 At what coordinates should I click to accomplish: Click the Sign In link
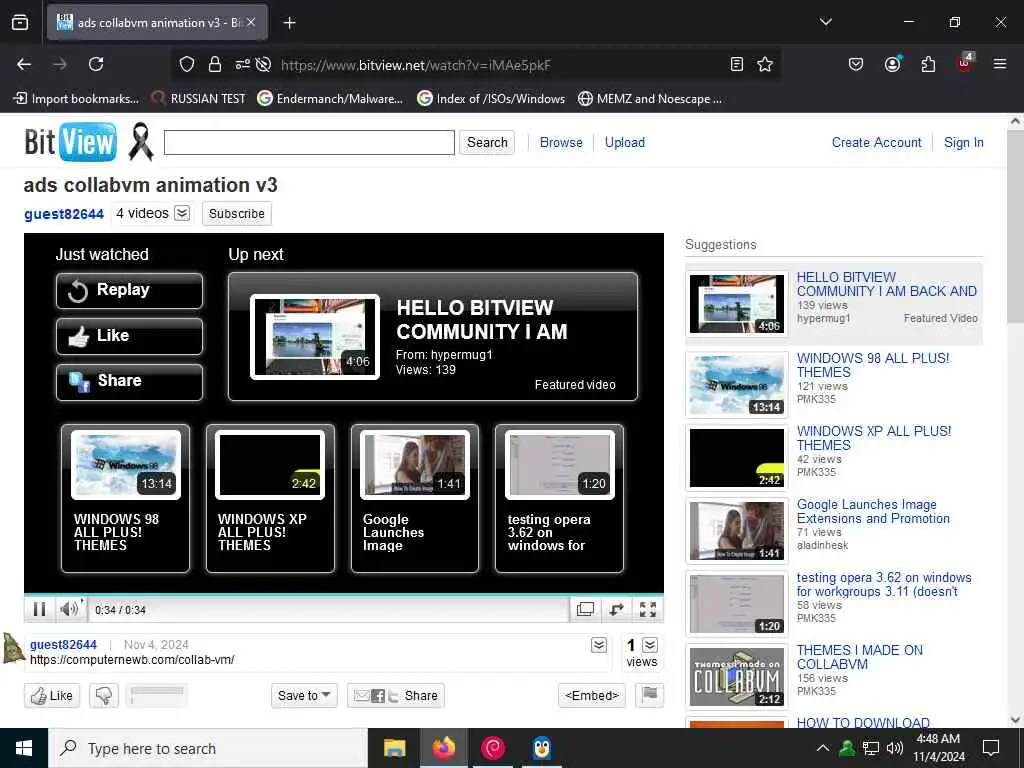pos(963,142)
